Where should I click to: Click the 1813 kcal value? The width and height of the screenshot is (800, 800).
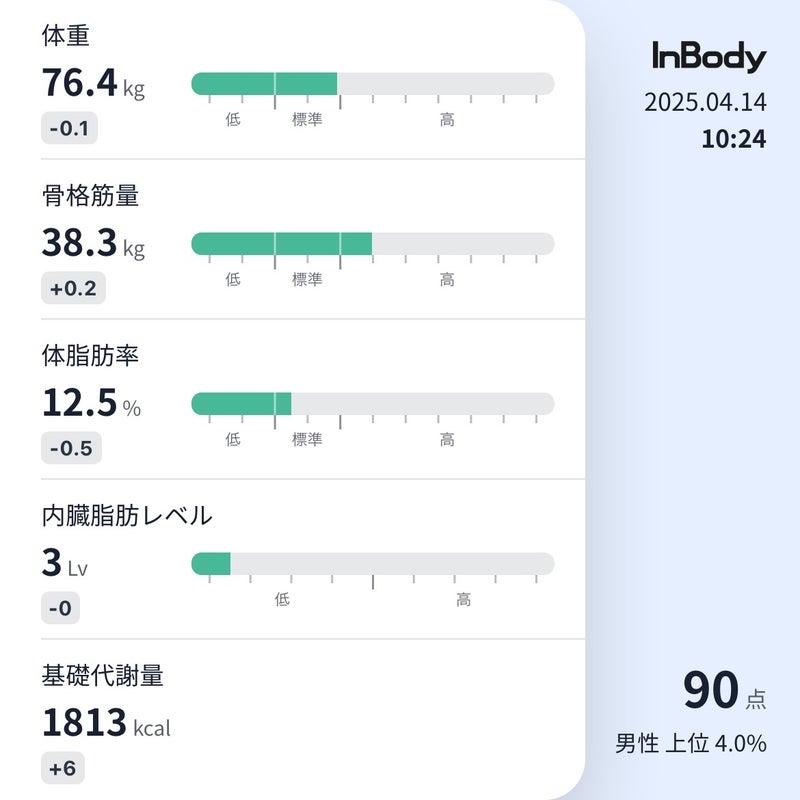coord(106,723)
